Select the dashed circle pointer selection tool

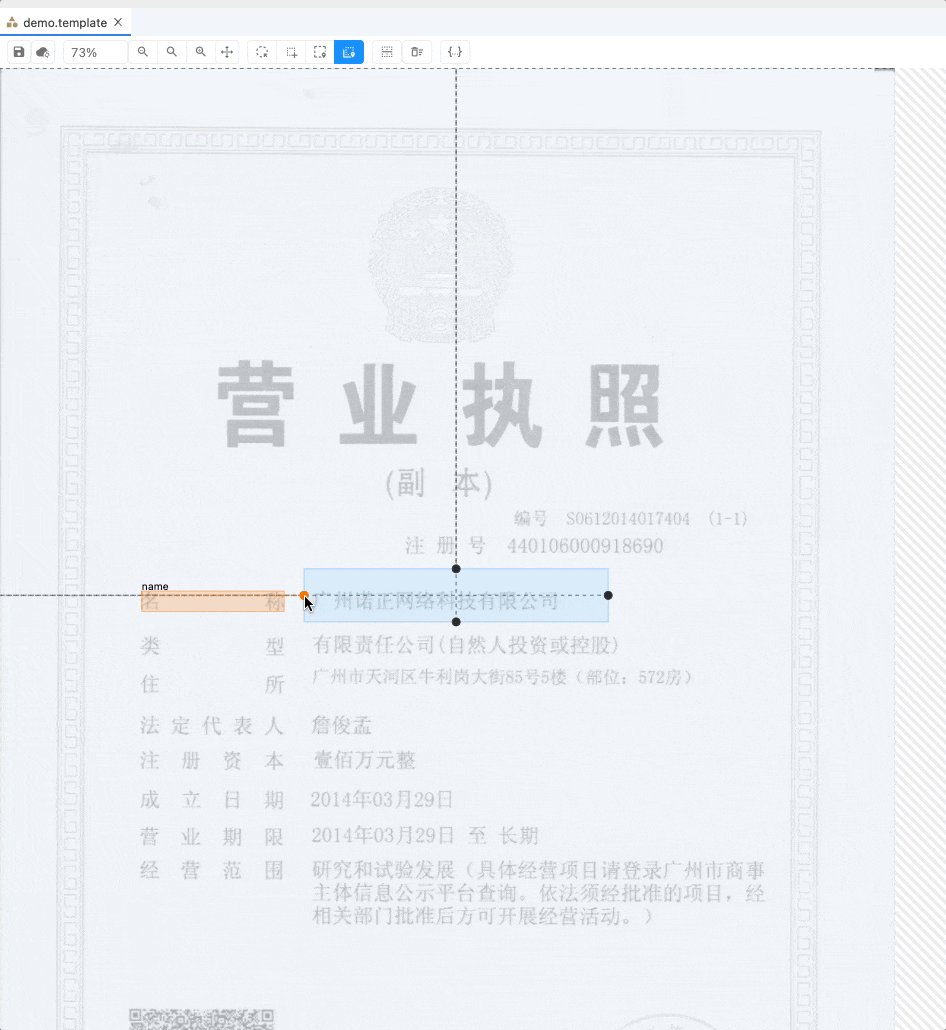click(x=262, y=52)
